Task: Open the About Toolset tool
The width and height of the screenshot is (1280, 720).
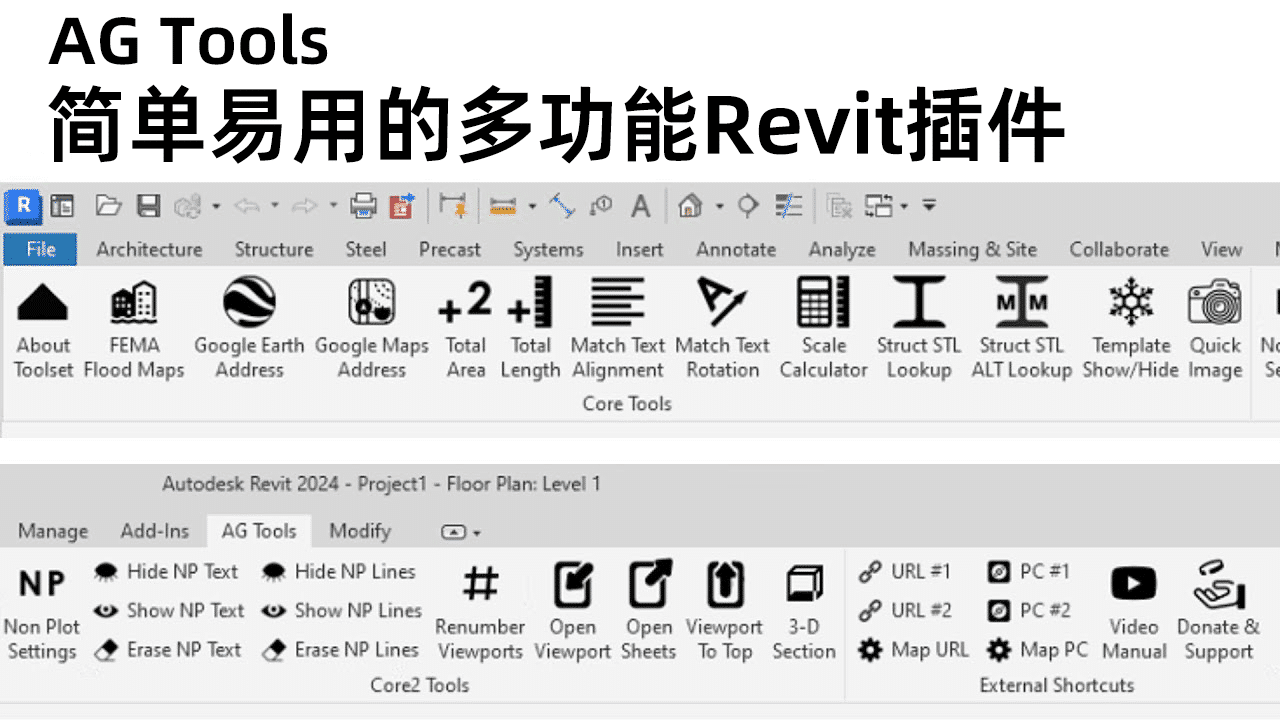Action: coord(43,330)
